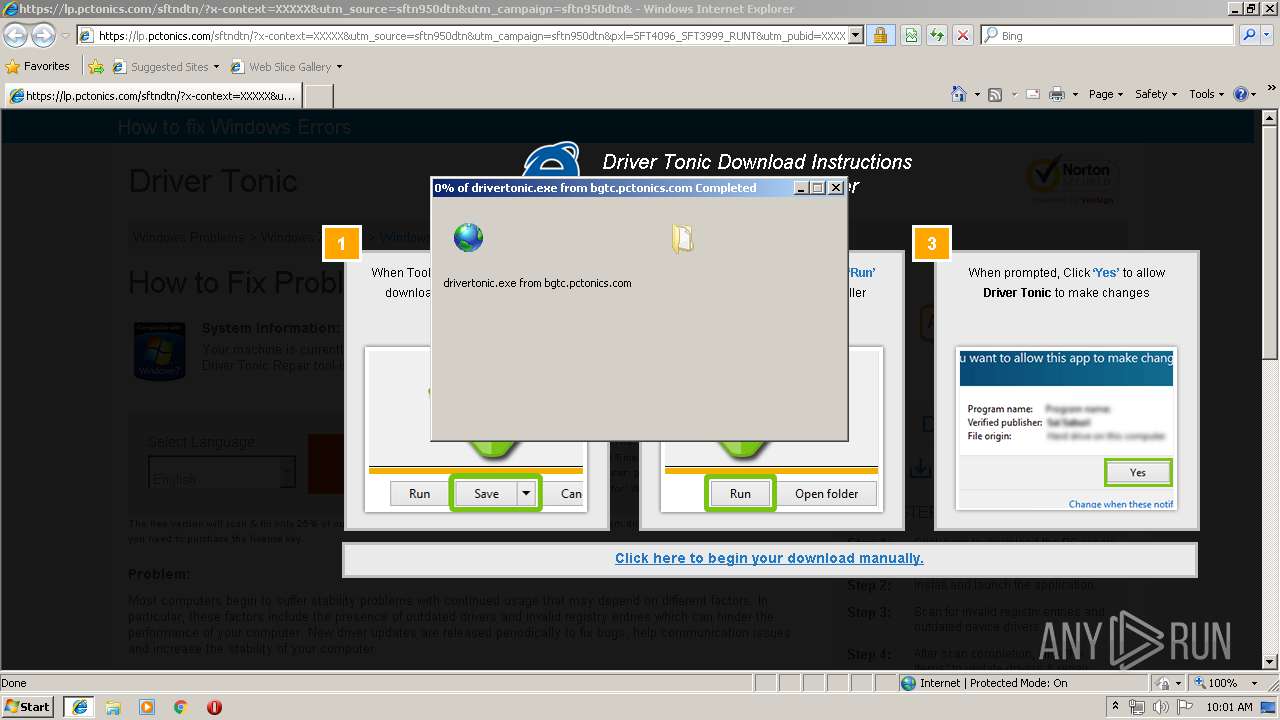Image resolution: width=1280 pixels, height=720 pixels.
Task: Click the network tray icon
Action: tap(1137, 707)
